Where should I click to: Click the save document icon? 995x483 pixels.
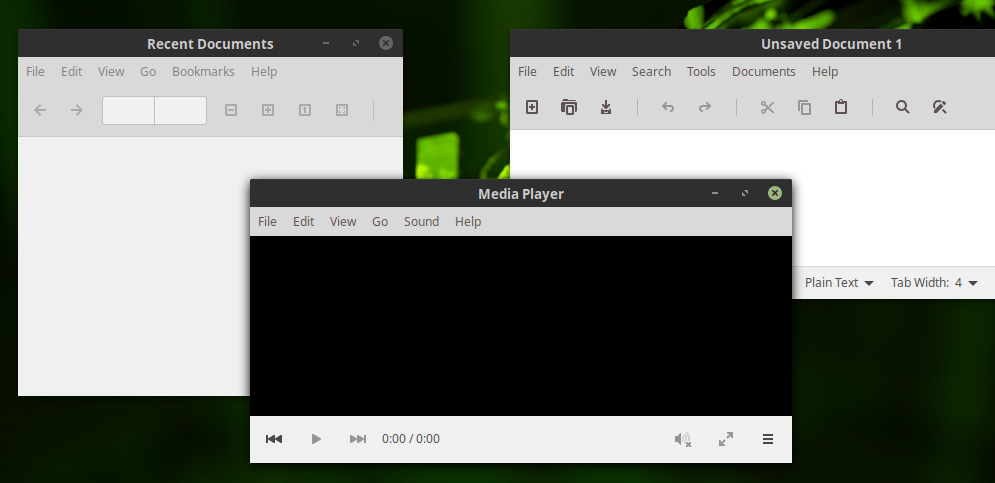point(606,107)
